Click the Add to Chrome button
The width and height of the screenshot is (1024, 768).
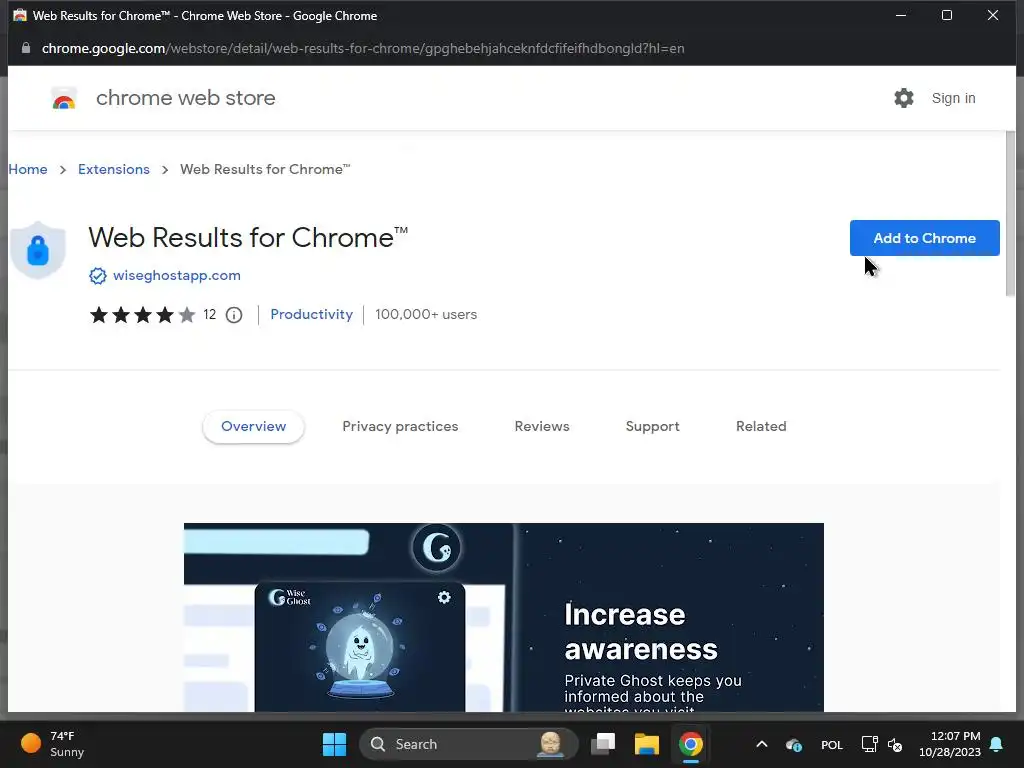pyautogui.click(x=924, y=238)
